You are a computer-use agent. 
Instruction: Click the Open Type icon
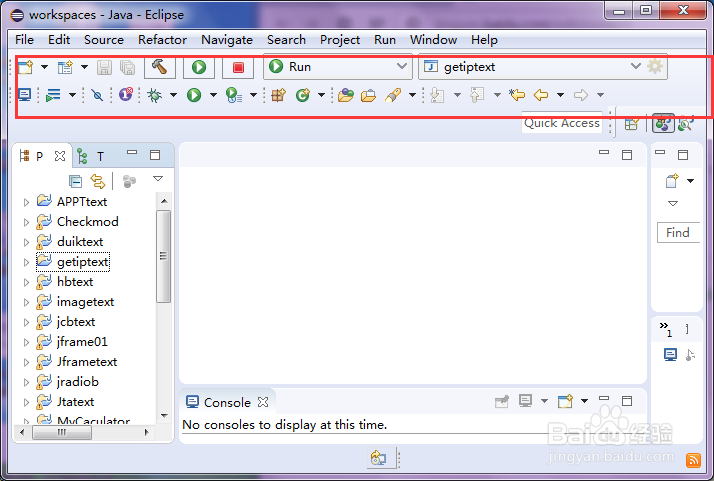click(x=346, y=95)
